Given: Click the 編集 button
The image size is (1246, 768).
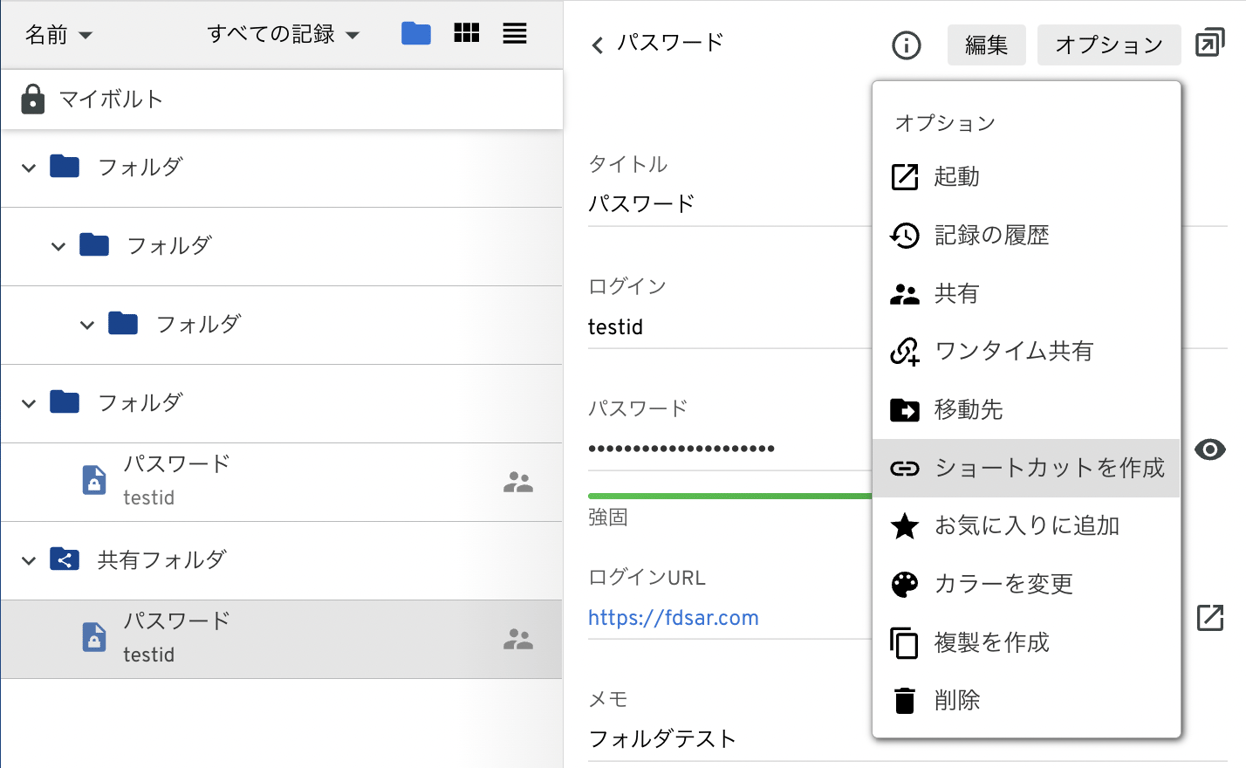Looking at the screenshot, I should [x=986, y=44].
